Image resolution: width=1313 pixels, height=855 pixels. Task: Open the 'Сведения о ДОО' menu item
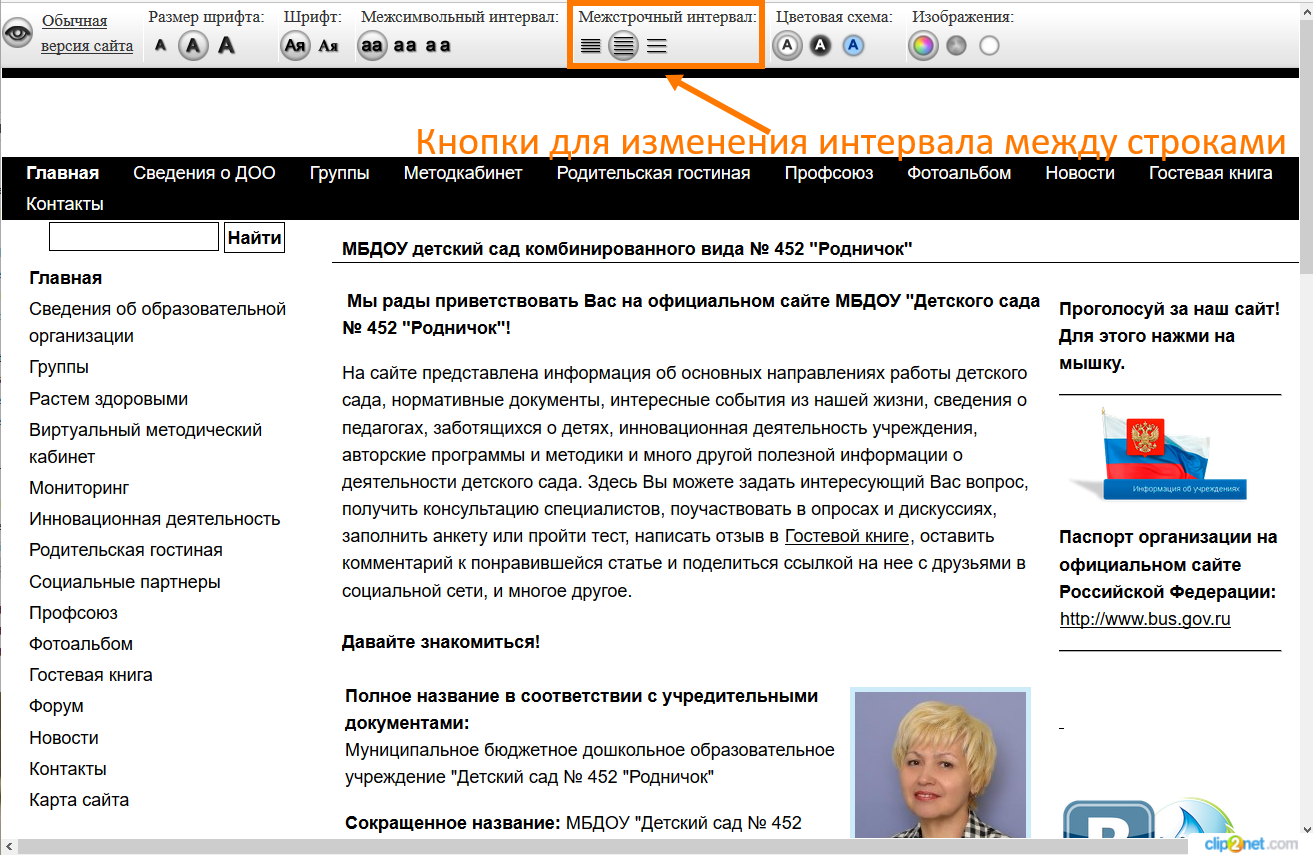(204, 173)
